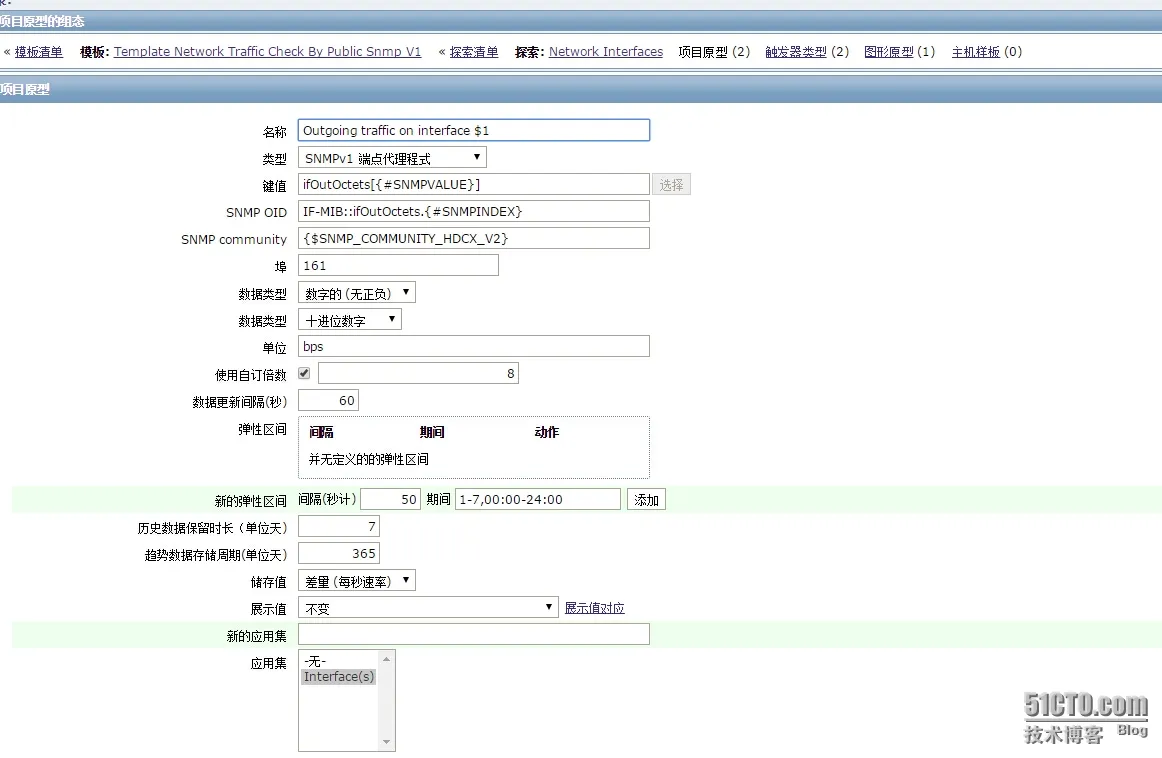Select Interface(s) in the 应用集 list

[339, 676]
